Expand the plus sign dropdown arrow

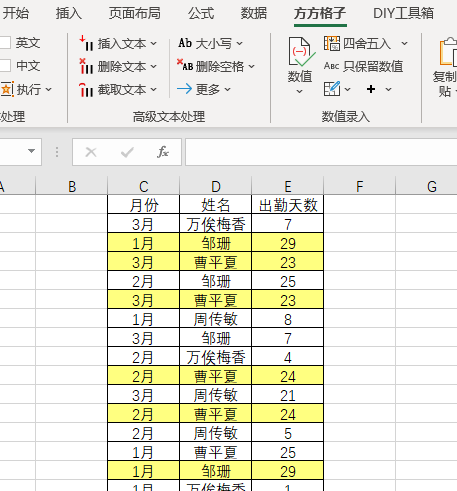click(x=388, y=89)
